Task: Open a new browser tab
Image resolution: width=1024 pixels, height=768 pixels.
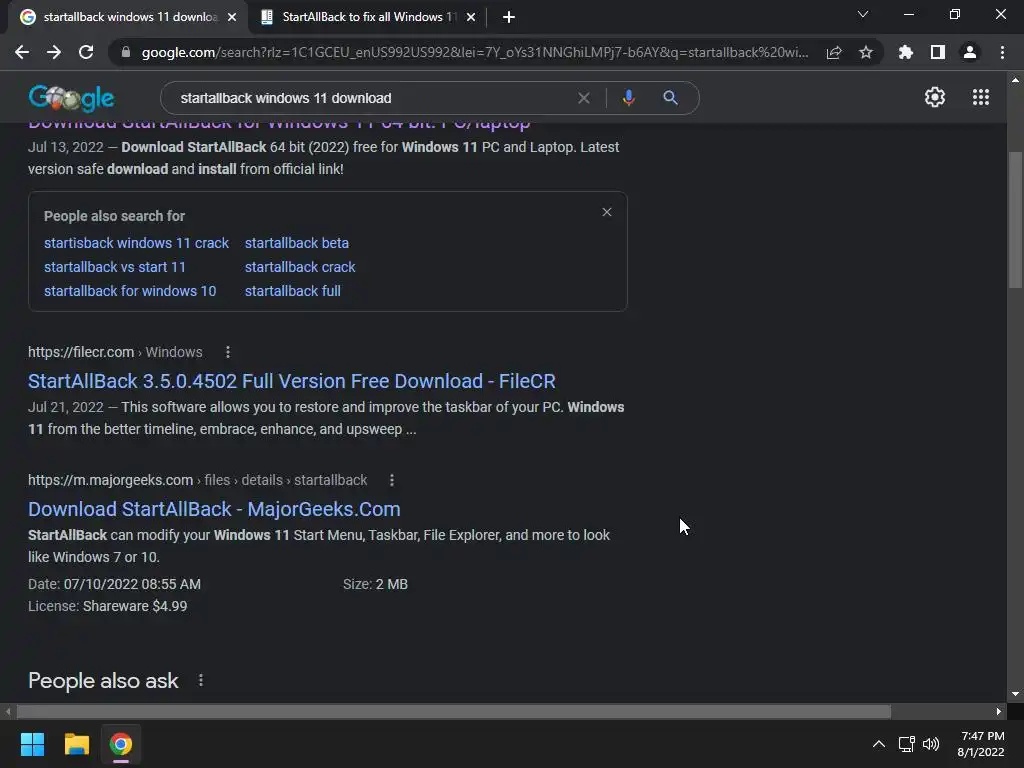Action: pos(509,18)
